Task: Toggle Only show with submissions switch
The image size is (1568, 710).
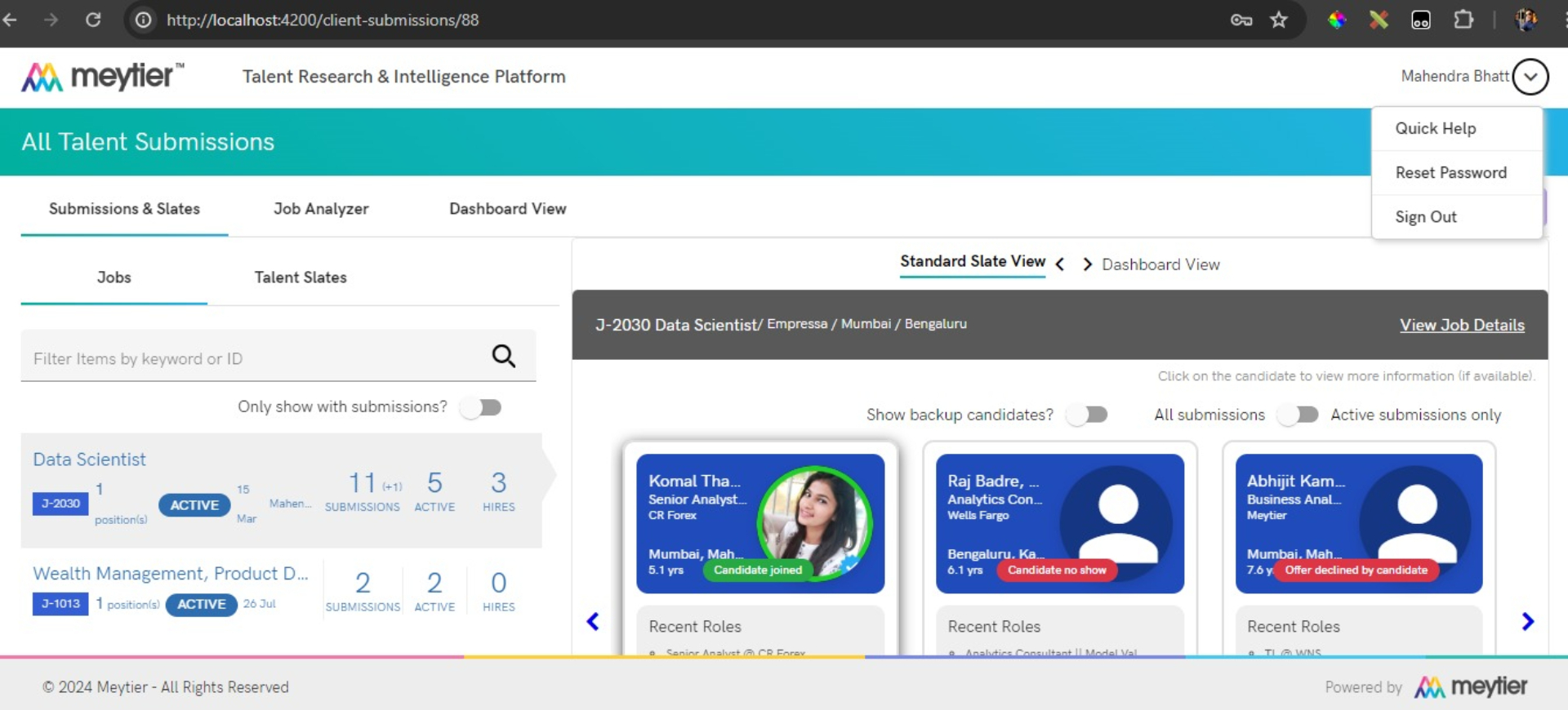Action: (481, 407)
